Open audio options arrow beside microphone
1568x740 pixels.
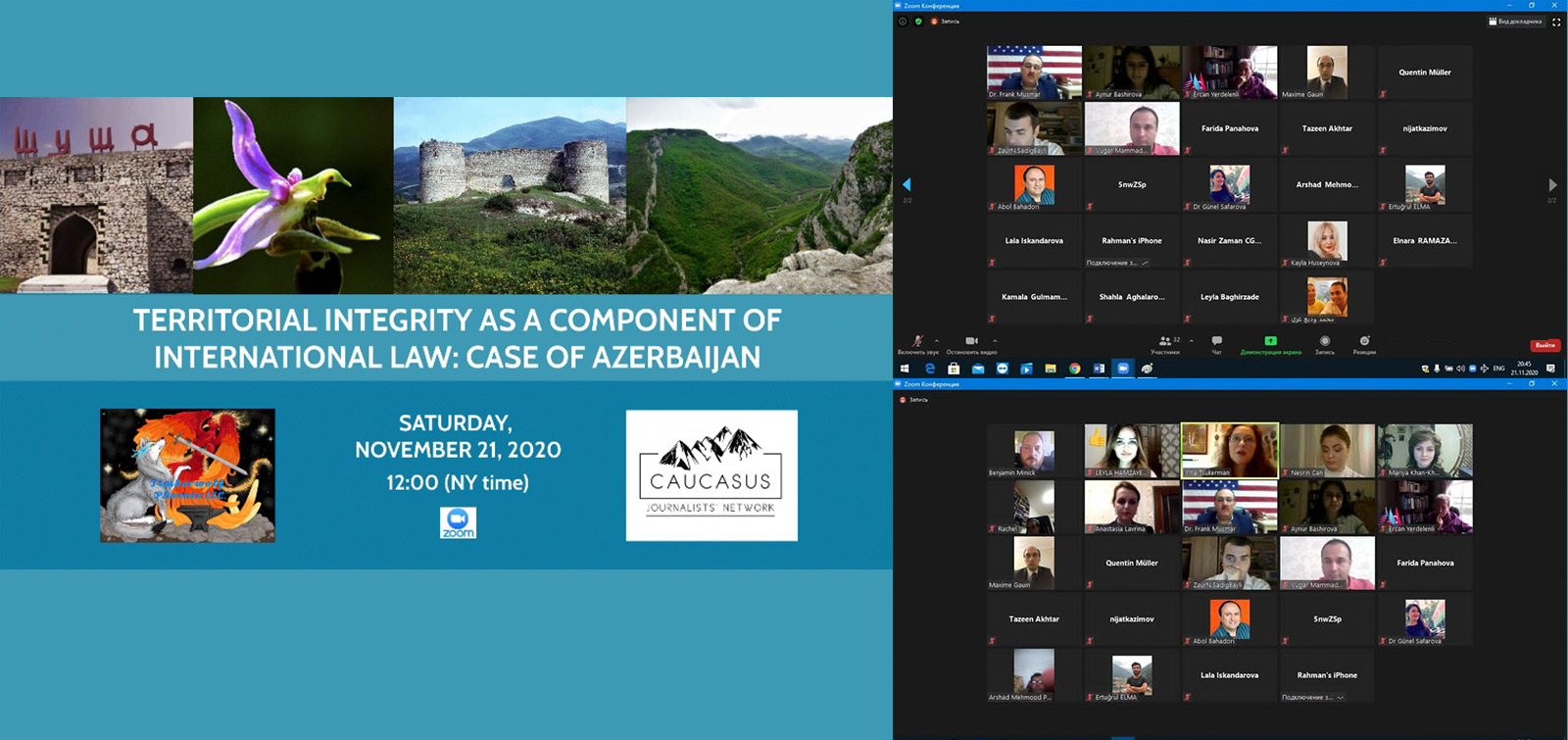[x=938, y=341]
